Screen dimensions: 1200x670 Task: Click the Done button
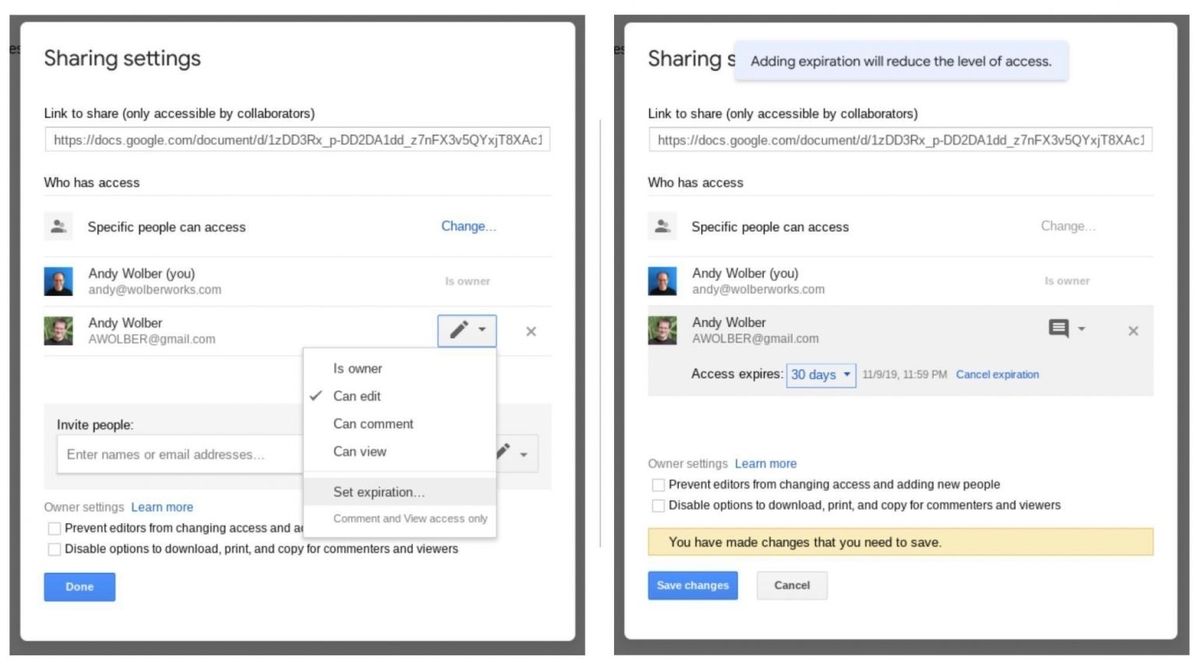pyautogui.click(x=79, y=586)
